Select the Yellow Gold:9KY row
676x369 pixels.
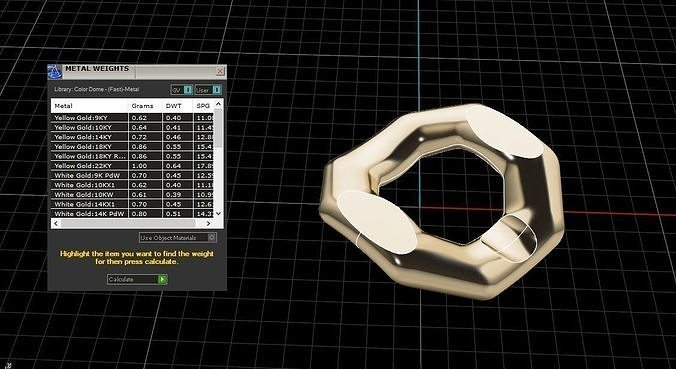(x=132, y=118)
